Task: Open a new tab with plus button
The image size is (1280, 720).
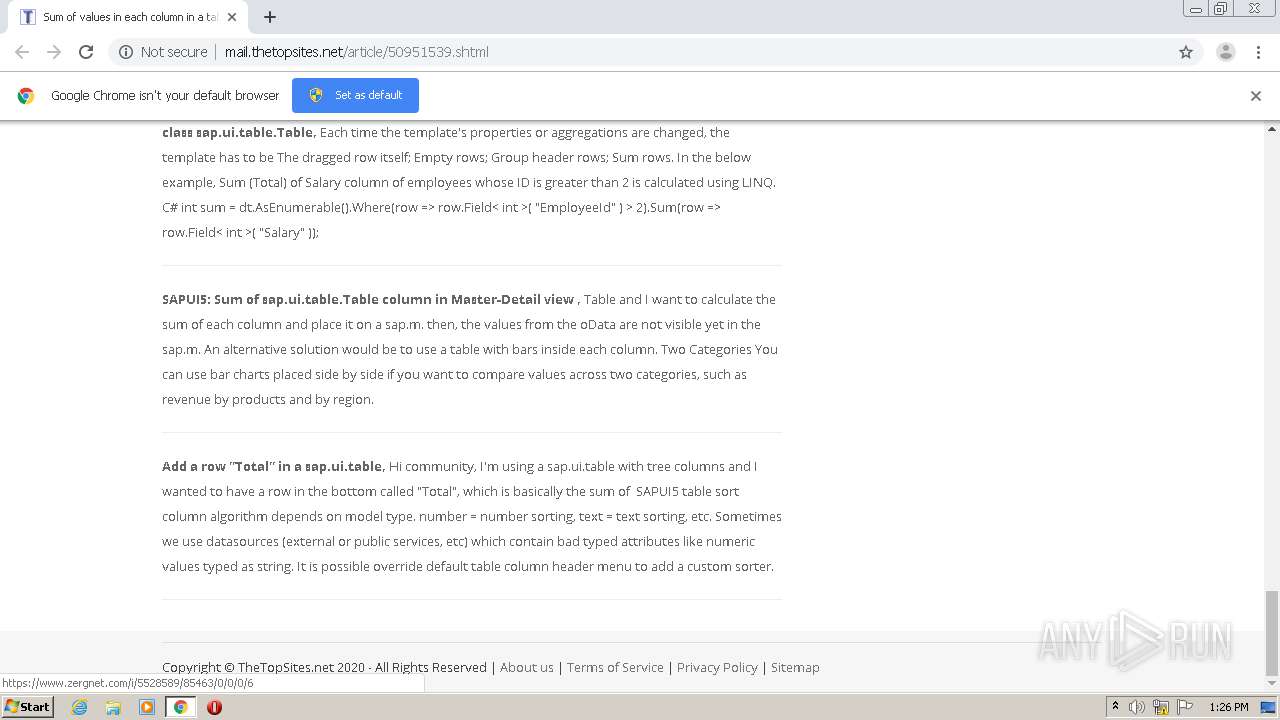Action: [270, 17]
